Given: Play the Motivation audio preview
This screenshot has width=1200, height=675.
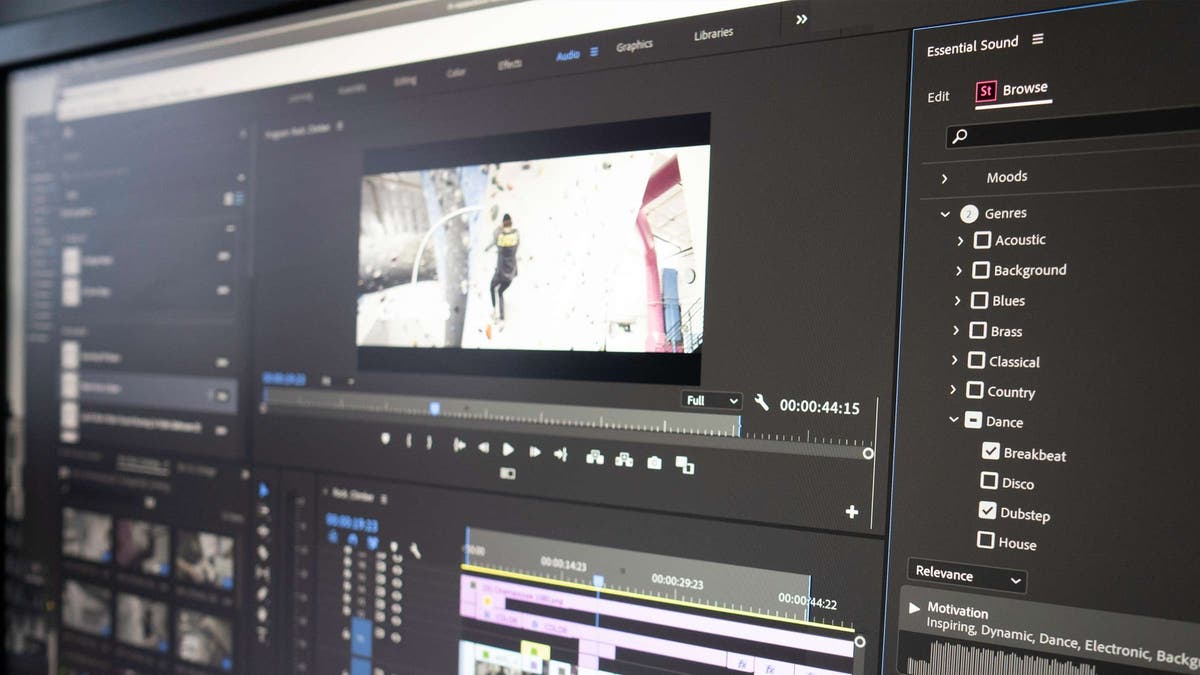Looking at the screenshot, I should point(915,608).
